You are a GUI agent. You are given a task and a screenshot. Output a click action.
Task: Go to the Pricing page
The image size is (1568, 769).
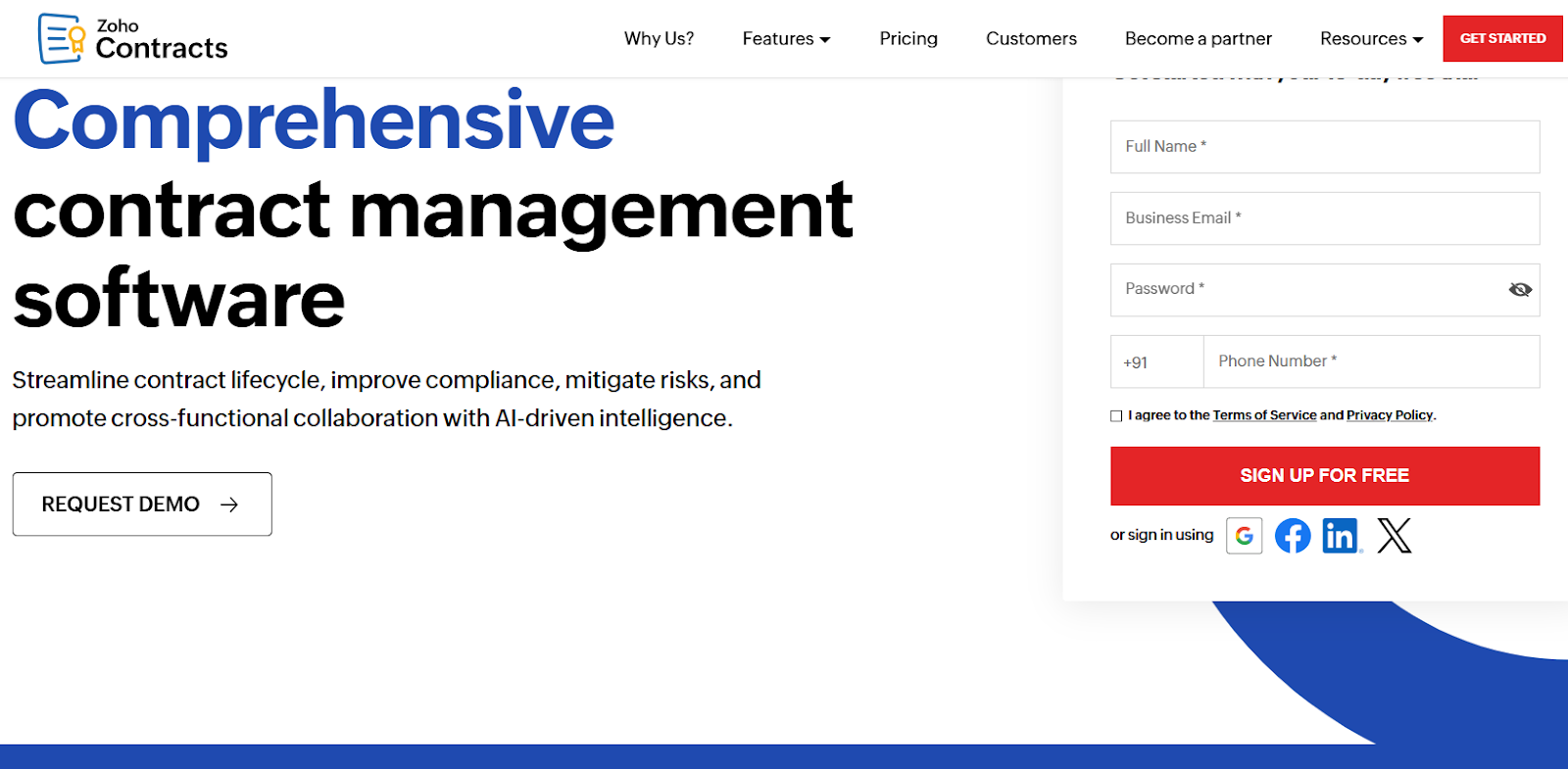coord(908,39)
